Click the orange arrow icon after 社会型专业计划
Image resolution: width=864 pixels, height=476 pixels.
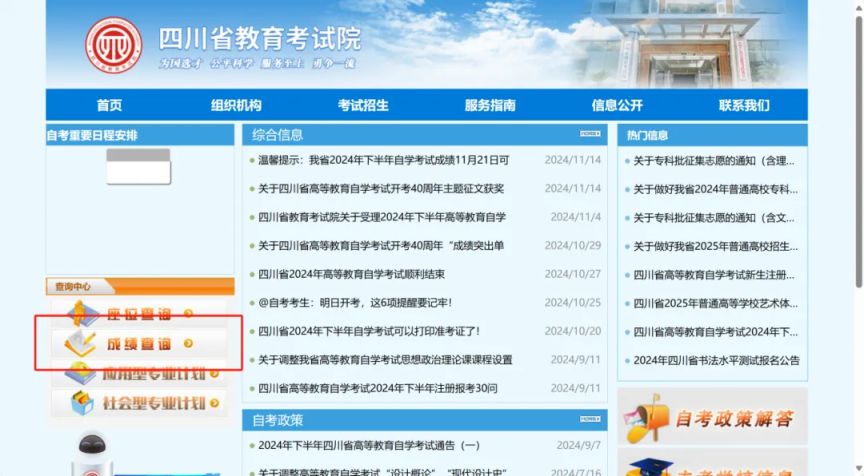[214, 403]
